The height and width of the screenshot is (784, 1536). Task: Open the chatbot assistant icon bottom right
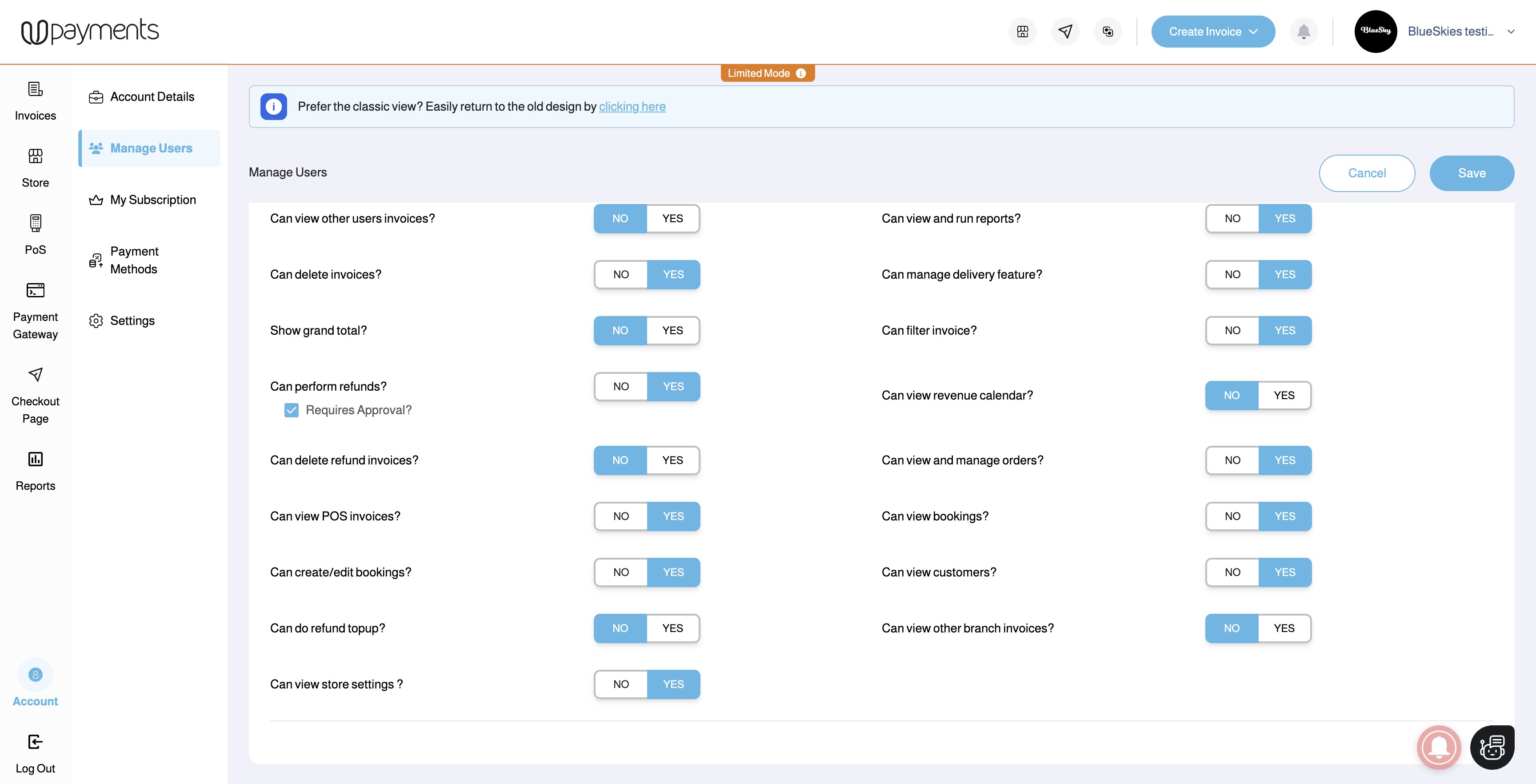(x=1492, y=747)
